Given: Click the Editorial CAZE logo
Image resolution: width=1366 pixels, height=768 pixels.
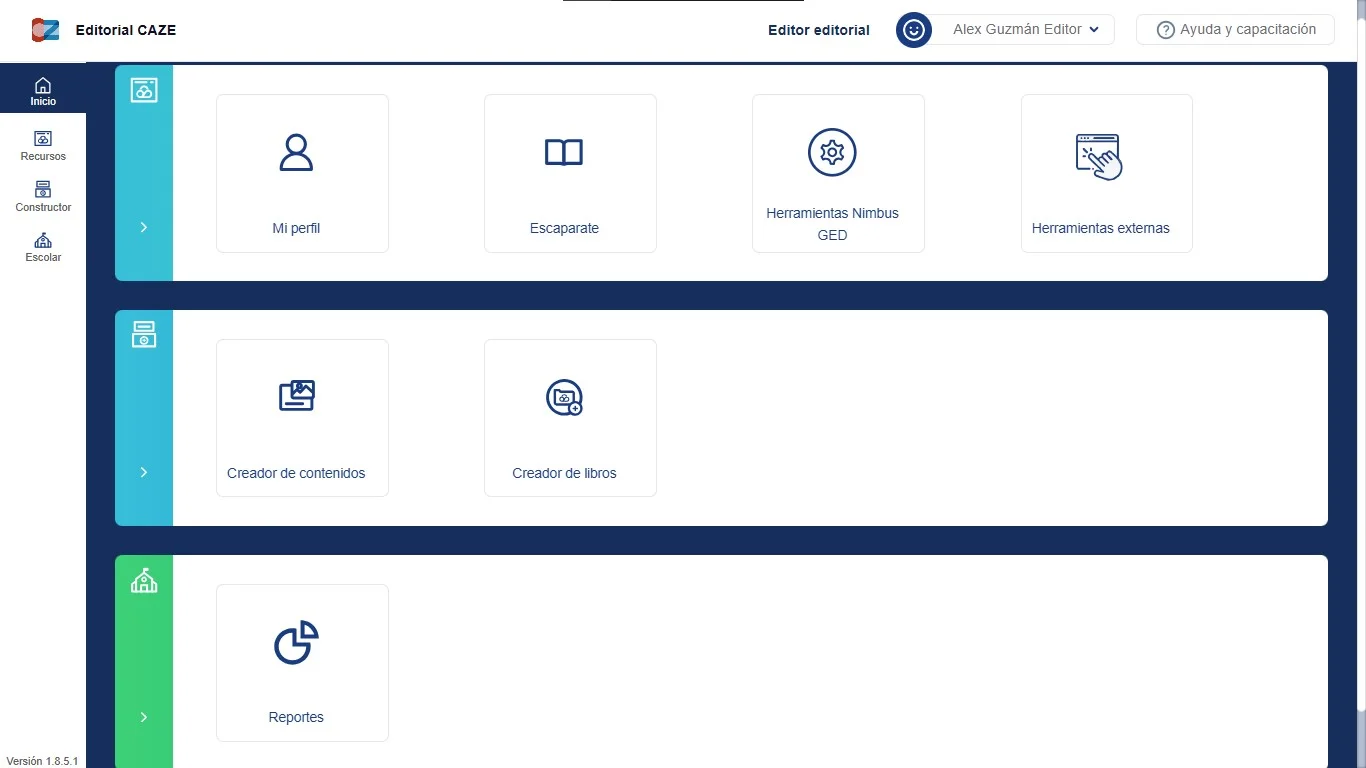Looking at the screenshot, I should [x=45, y=30].
